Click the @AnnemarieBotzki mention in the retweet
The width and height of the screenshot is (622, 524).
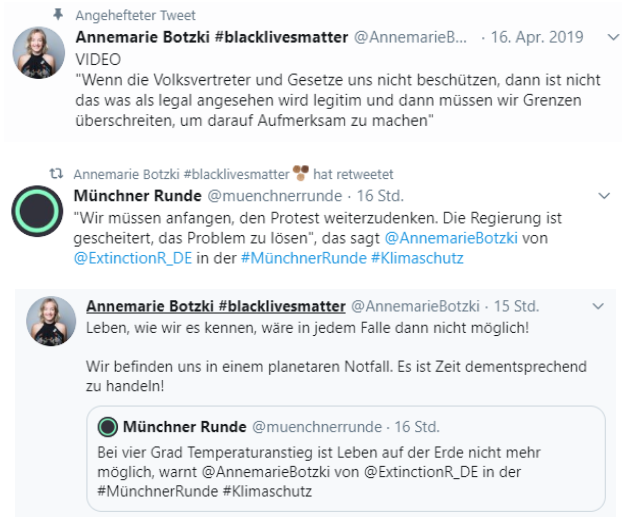441,240
